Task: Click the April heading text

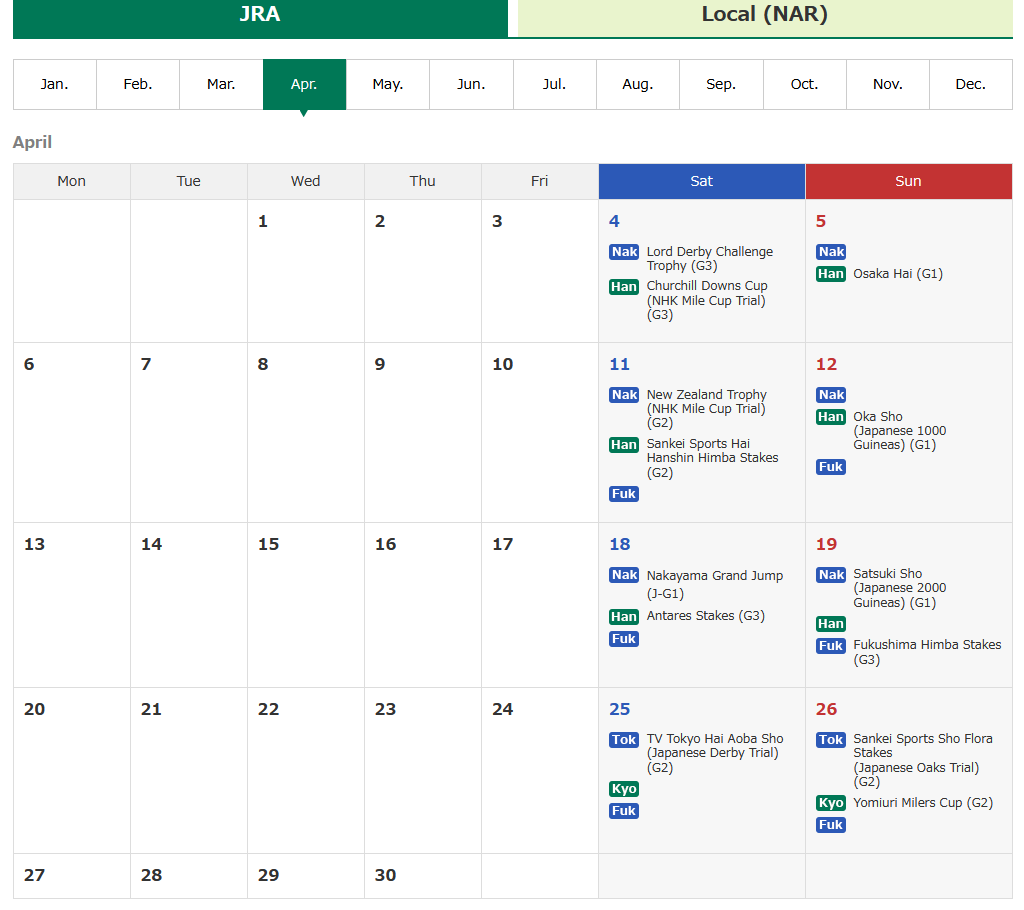Action: (32, 142)
